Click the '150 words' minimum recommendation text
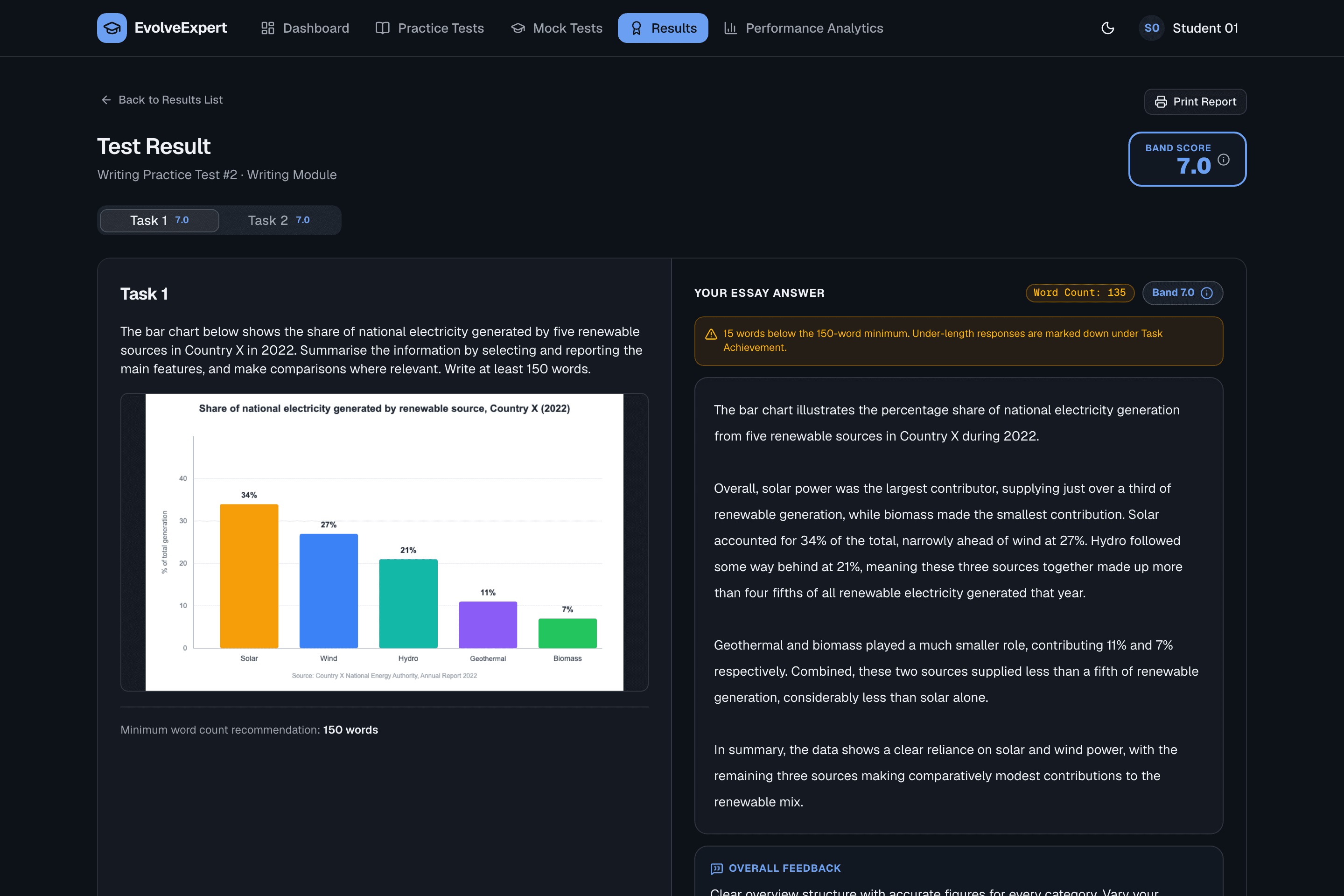 [350, 730]
